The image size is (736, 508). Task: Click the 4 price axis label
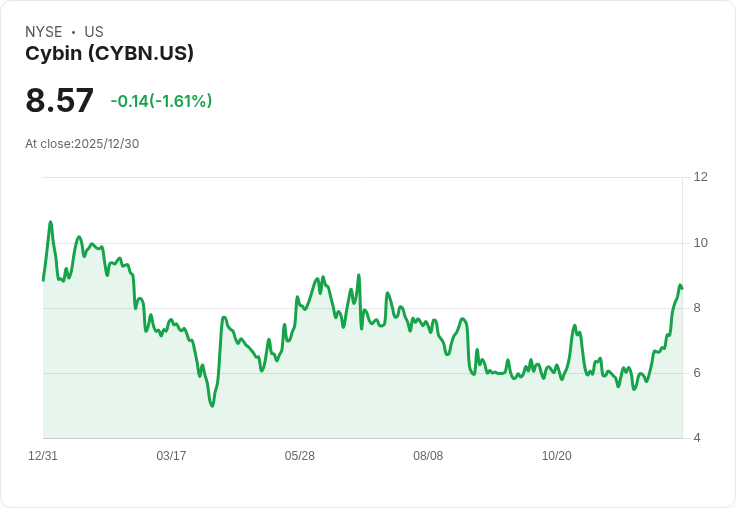(x=697, y=438)
